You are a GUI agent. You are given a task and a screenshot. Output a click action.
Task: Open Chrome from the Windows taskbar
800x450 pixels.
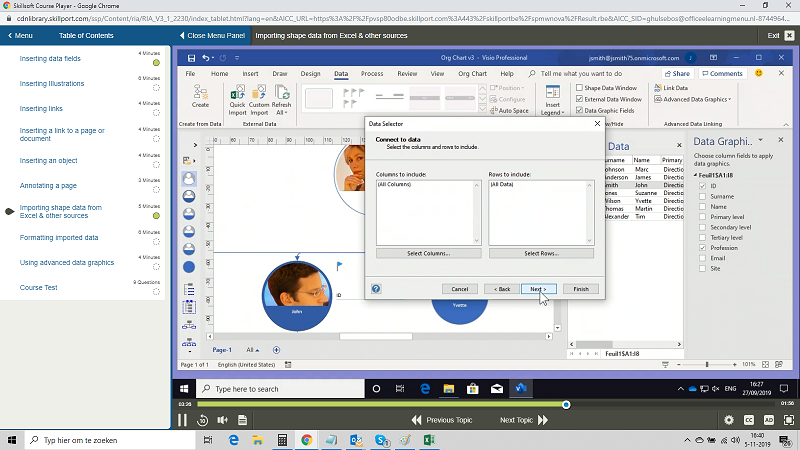(x=306, y=440)
